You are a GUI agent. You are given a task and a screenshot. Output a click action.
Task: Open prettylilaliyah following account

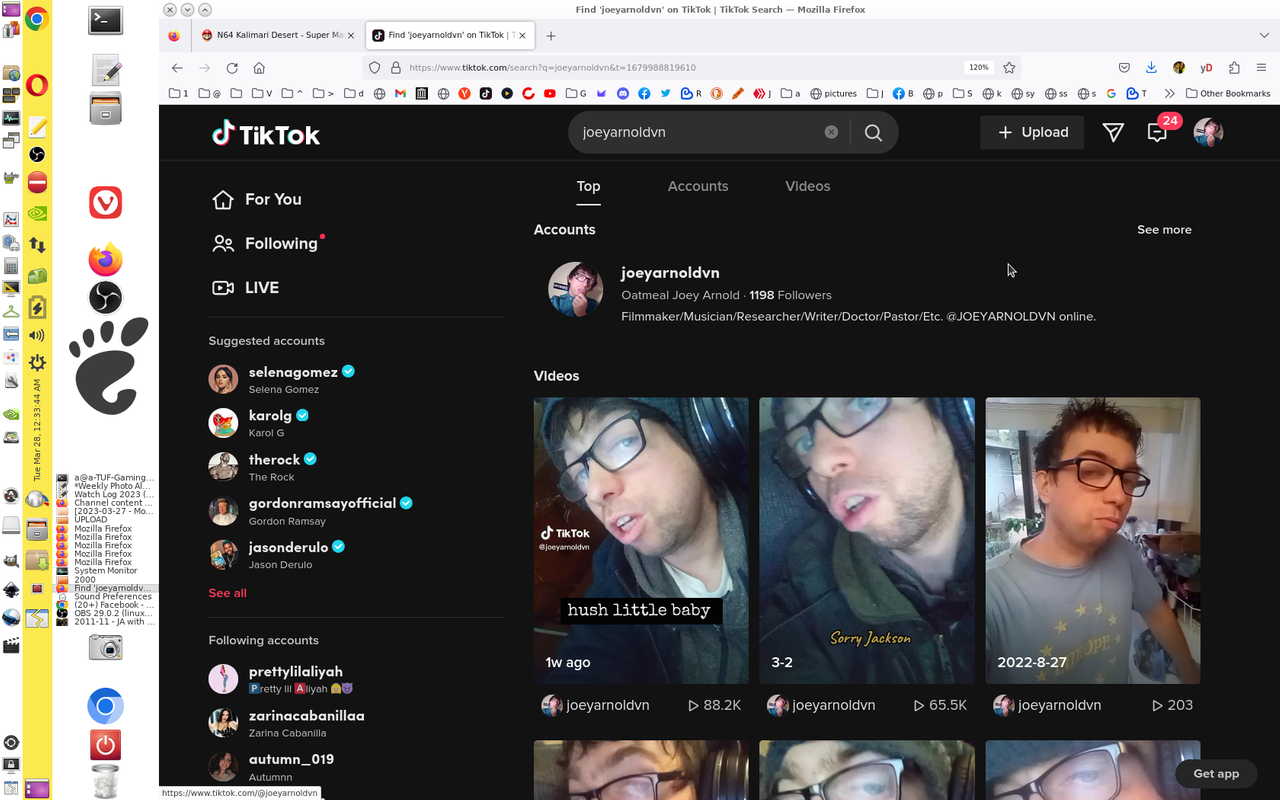pos(281,679)
